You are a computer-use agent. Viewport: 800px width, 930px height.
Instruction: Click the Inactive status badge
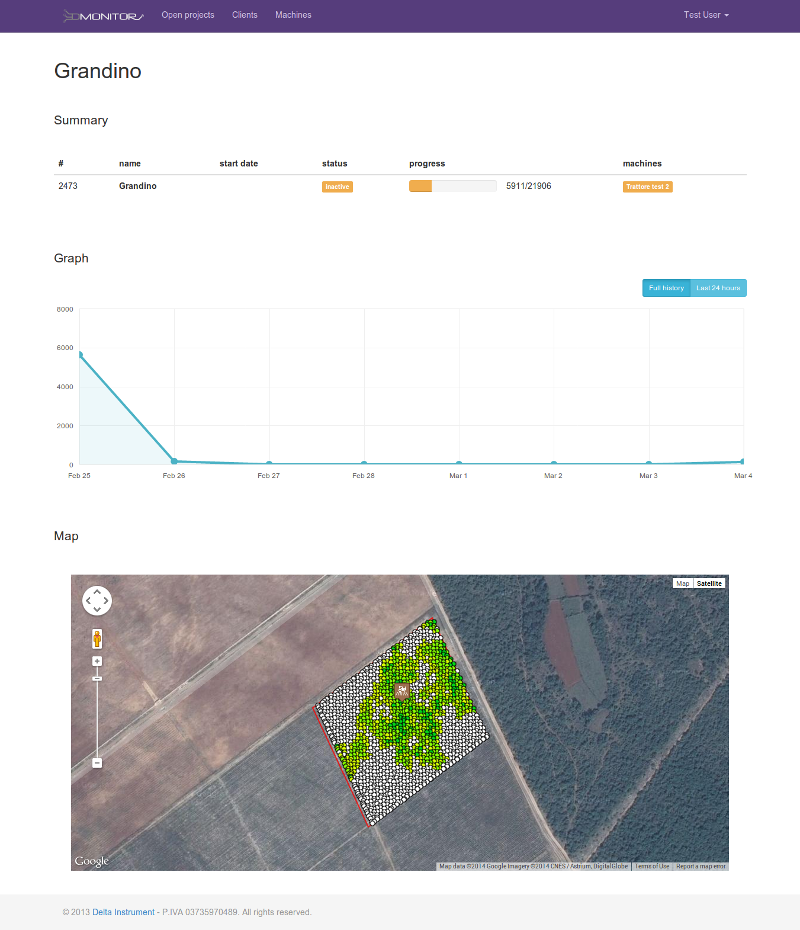point(337,187)
